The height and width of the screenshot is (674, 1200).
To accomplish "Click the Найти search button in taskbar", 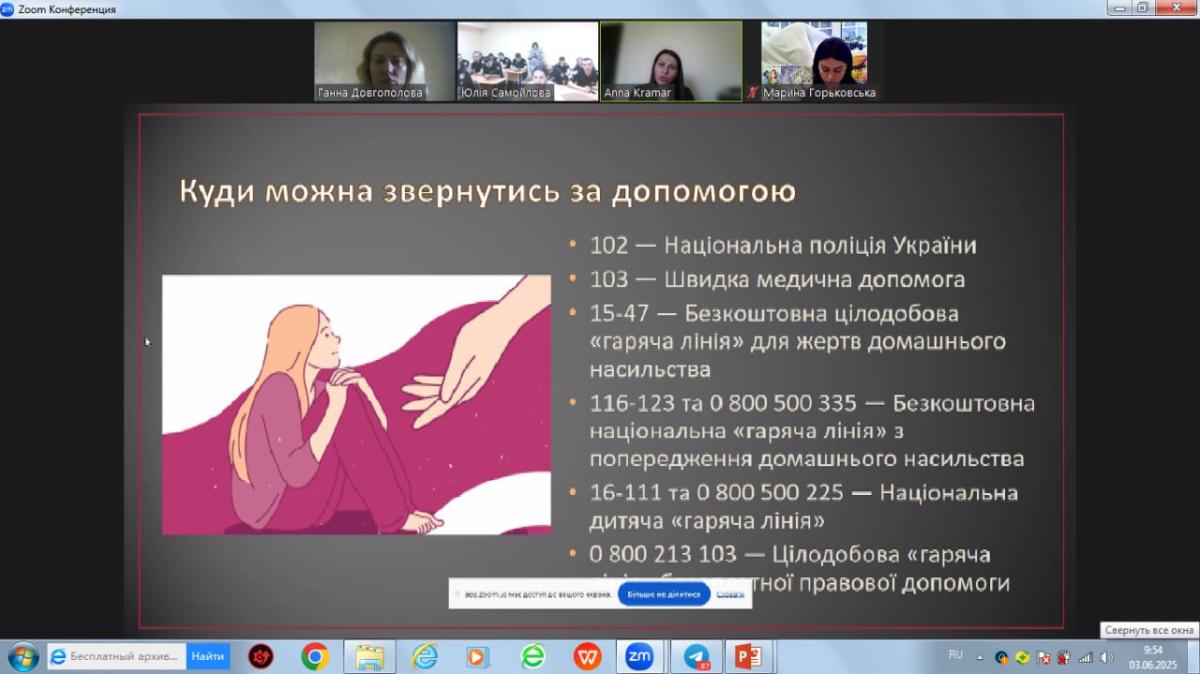I will click(208, 656).
